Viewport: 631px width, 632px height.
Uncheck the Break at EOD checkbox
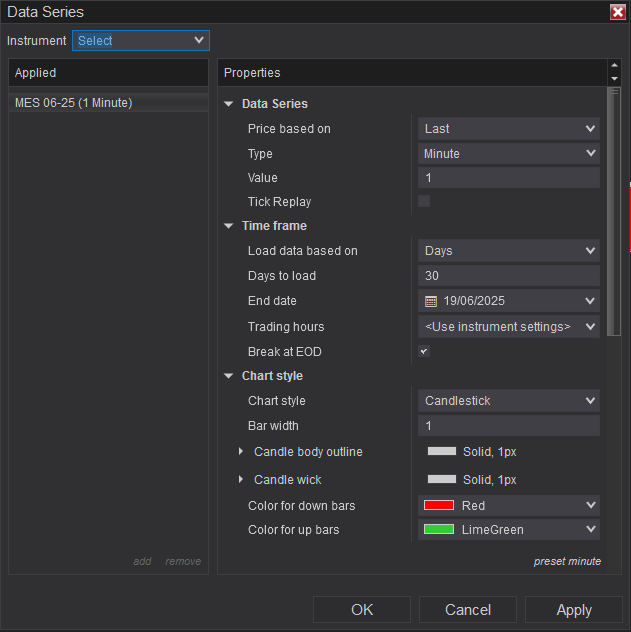tap(424, 351)
